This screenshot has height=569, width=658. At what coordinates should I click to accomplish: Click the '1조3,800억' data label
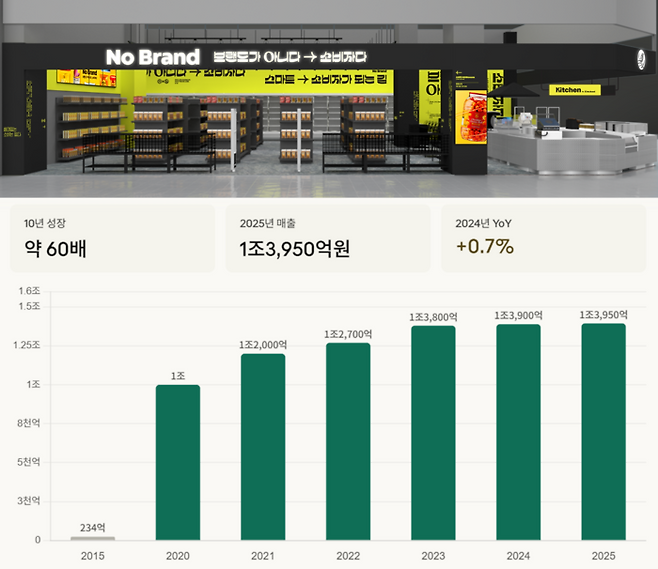click(x=433, y=317)
